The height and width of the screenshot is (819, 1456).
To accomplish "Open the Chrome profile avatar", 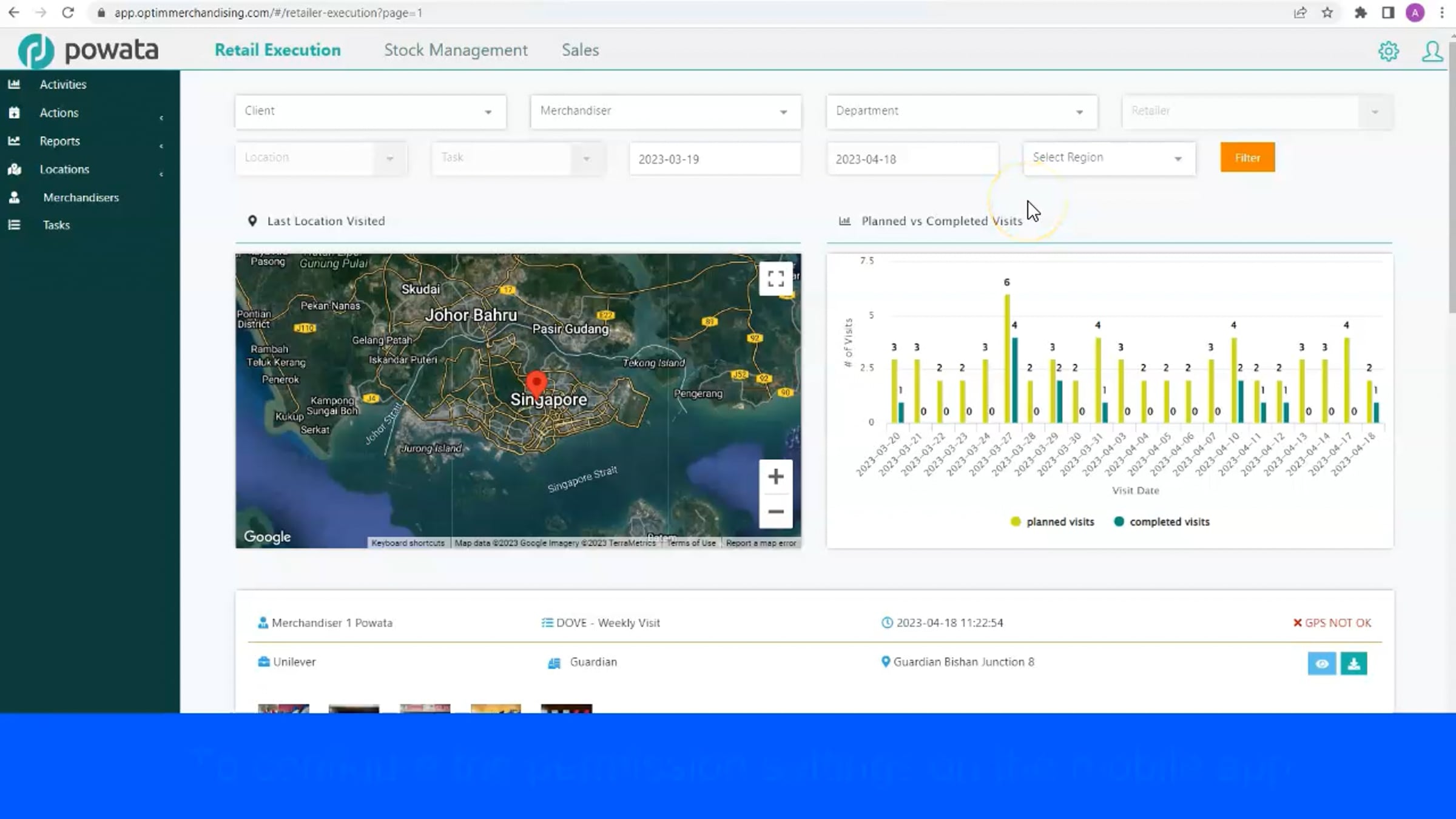I will (1415, 13).
